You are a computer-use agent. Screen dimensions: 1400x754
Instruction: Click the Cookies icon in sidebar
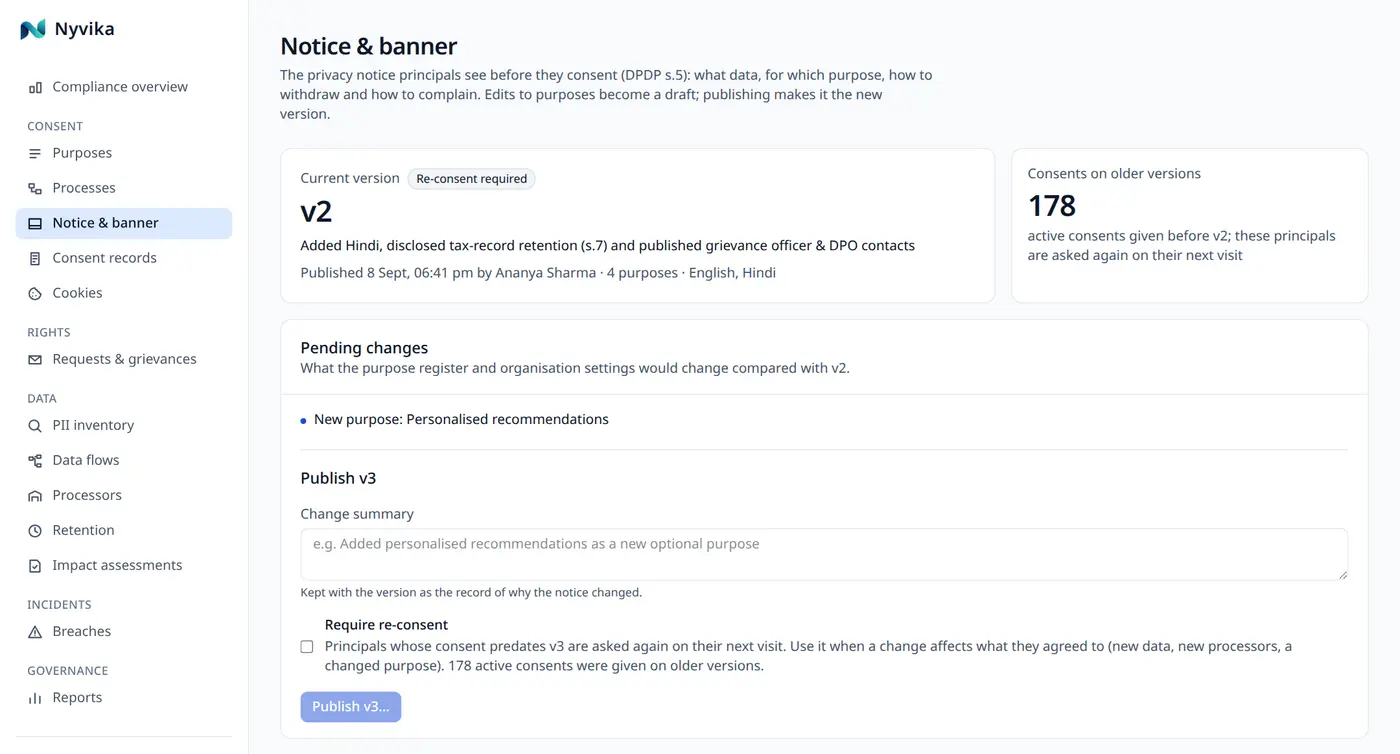[35, 293]
